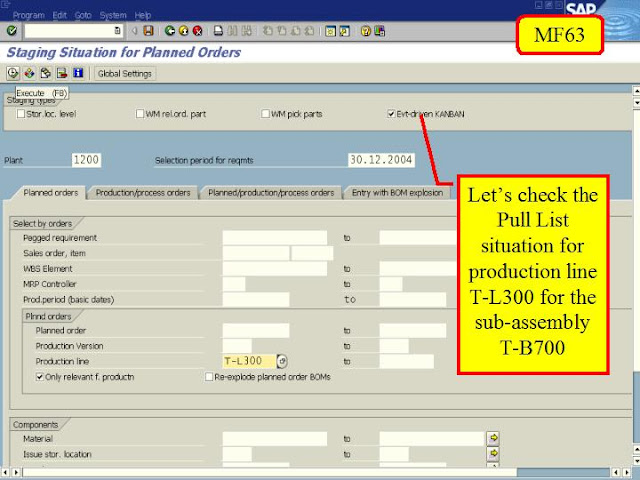This screenshot has width=640, height=480.
Task: Open the window menu icon at top-left
Action: pyautogui.click(x=5, y=4)
